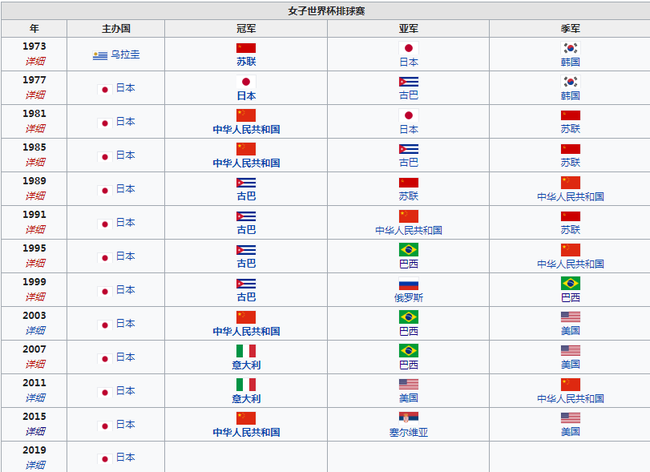Follow the 日本 champion link for 1977
The image size is (650, 472).
[x=246, y=96]
